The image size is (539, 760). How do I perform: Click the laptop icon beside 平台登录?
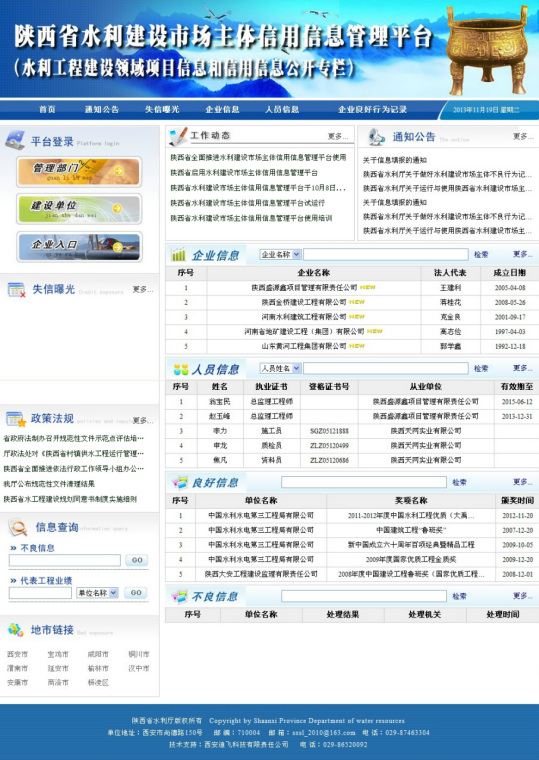coord(15,140)
